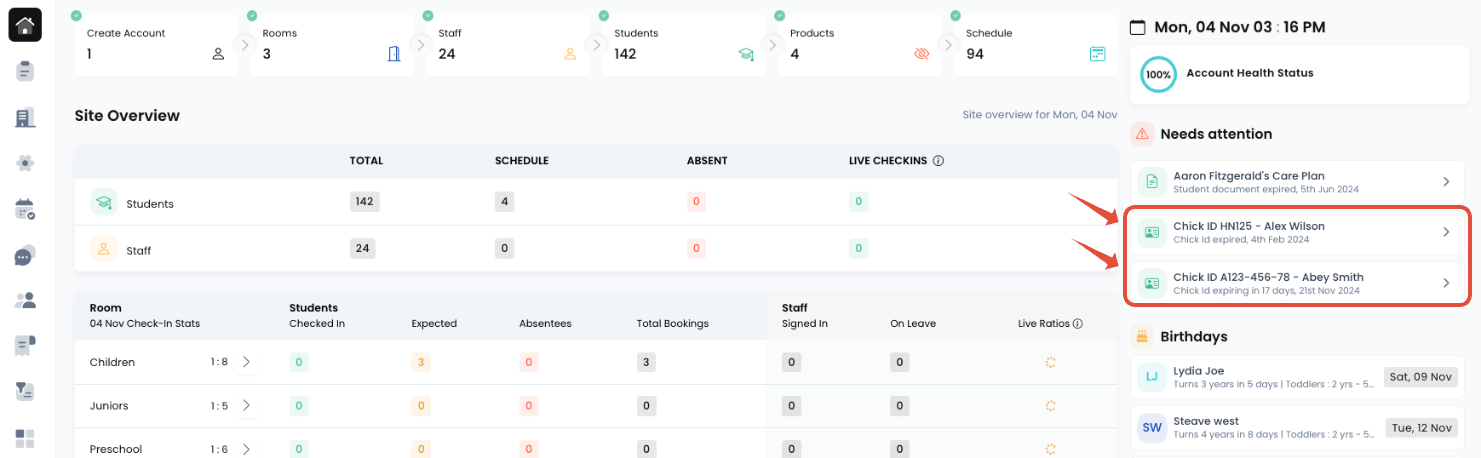1481x458 pixels.
Task: Click the Needs attention warning icon
Action: click(1142, 134)
